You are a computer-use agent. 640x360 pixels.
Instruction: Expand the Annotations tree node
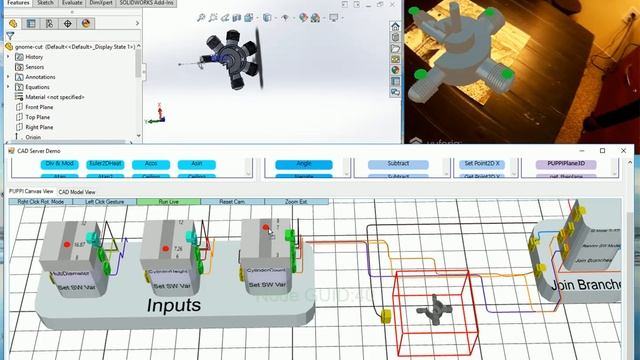[x=8, y=76]
